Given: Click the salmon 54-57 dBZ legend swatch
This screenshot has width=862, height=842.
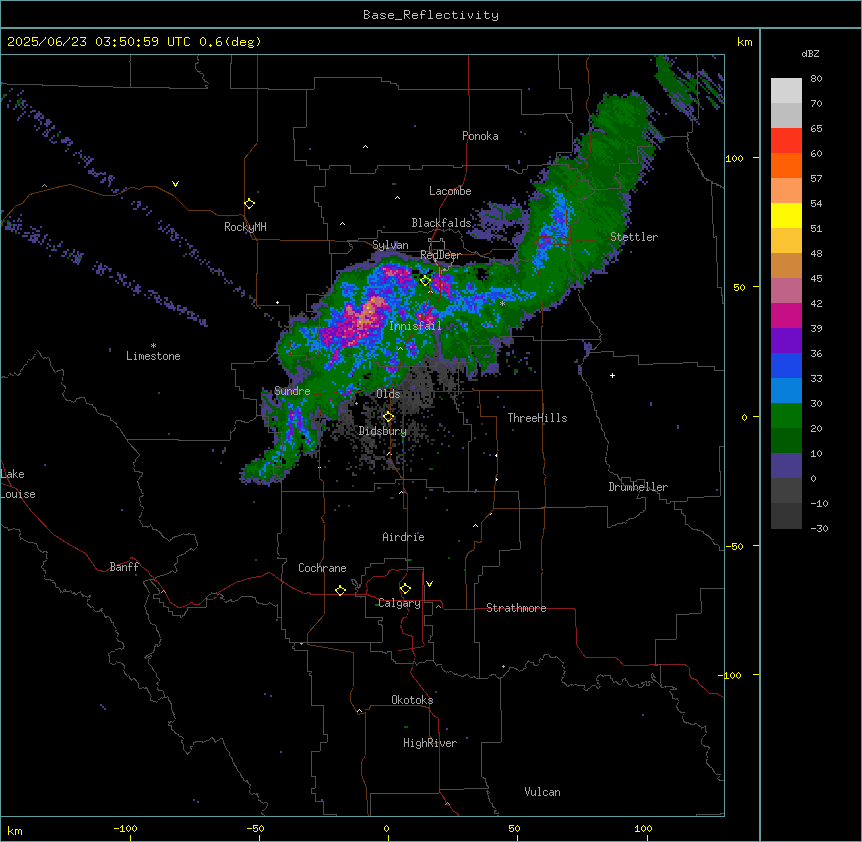Looking at the screenshot, I should tap(786, 191).
